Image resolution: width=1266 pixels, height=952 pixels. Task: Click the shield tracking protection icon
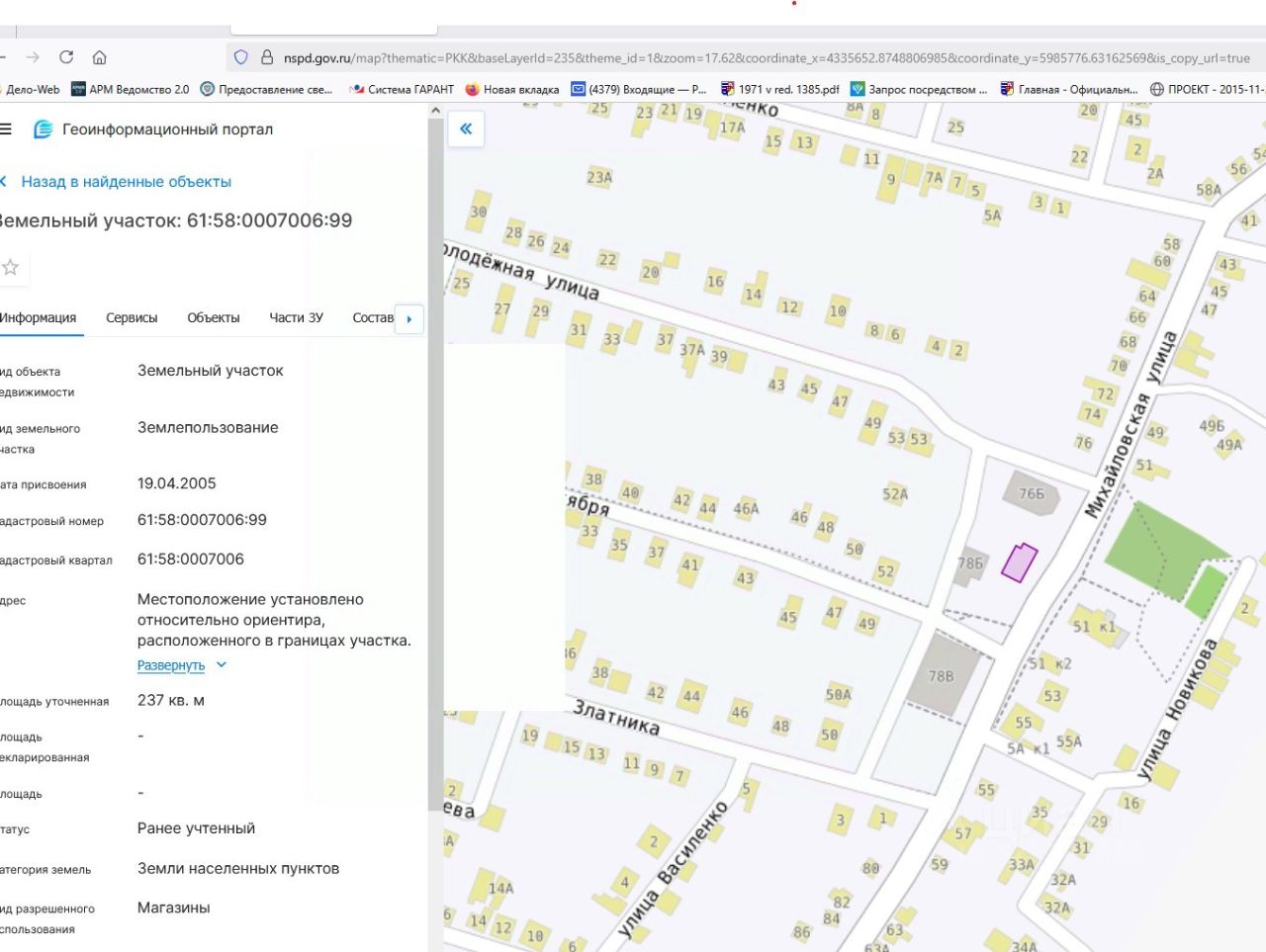(x=240, y=57)
